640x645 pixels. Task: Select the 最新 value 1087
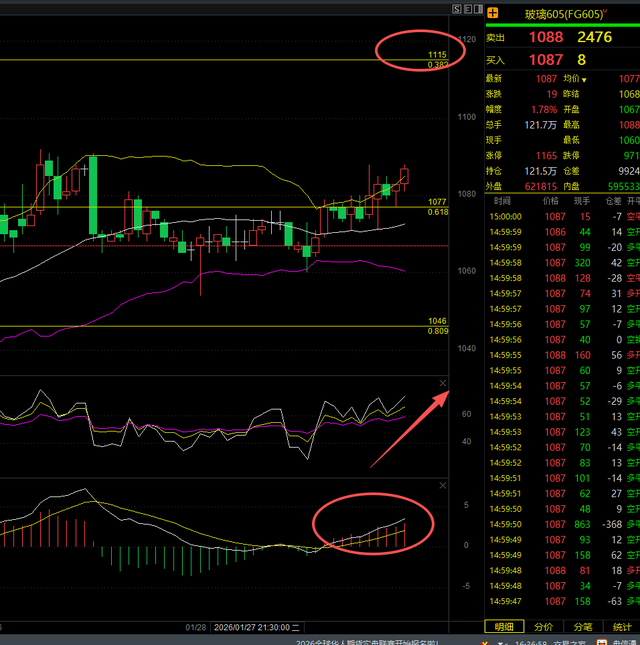click(x=546, y=79)
